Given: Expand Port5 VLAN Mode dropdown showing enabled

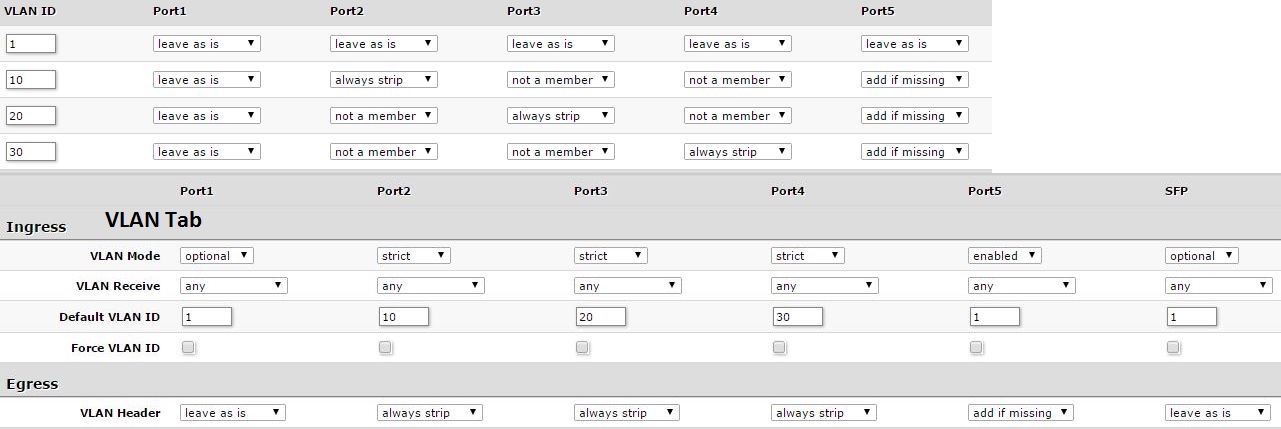Looking at the screenshot, I should click(x=1005, y=256).
